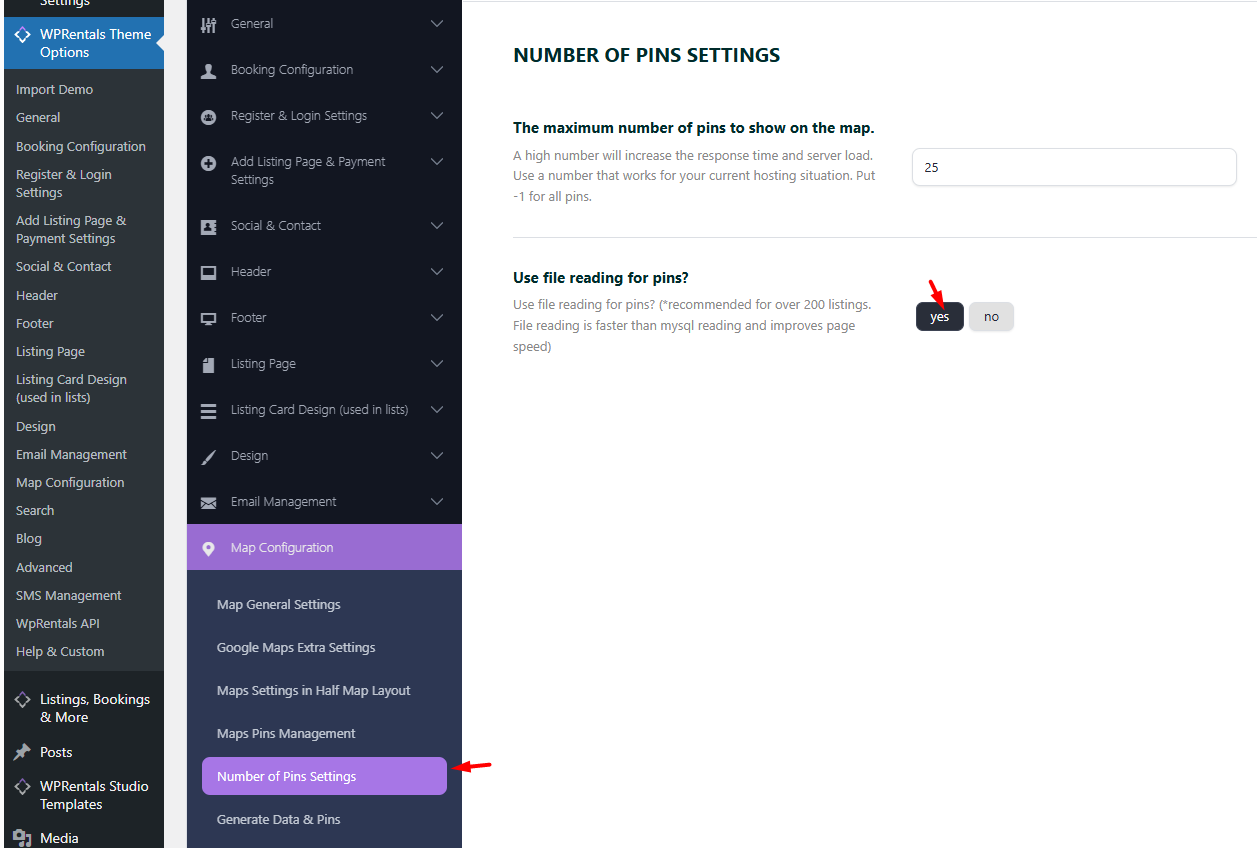Click the General sliders icon

[x=208, y=24]
